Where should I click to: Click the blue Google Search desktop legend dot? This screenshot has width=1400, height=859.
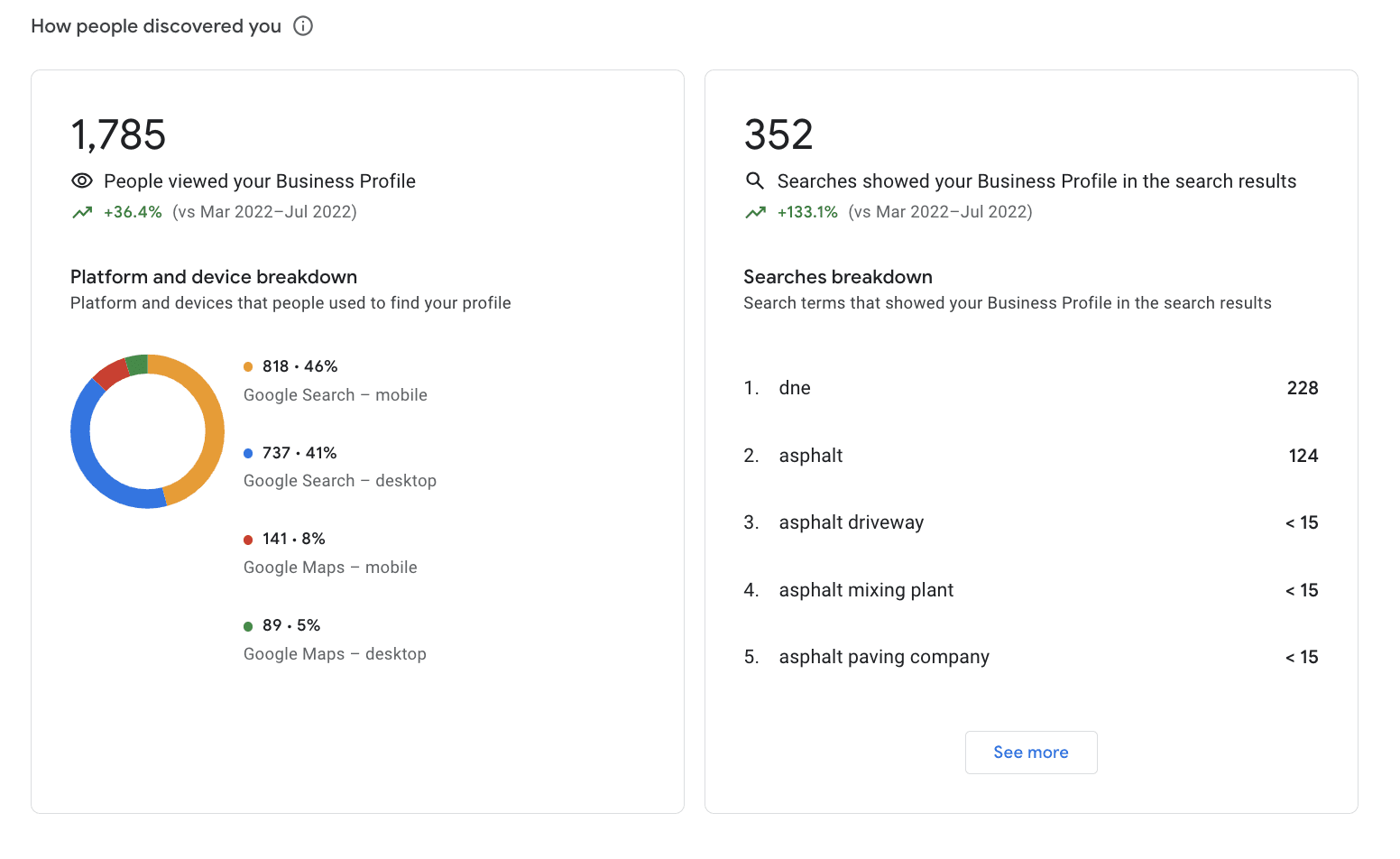pos(248,453)
